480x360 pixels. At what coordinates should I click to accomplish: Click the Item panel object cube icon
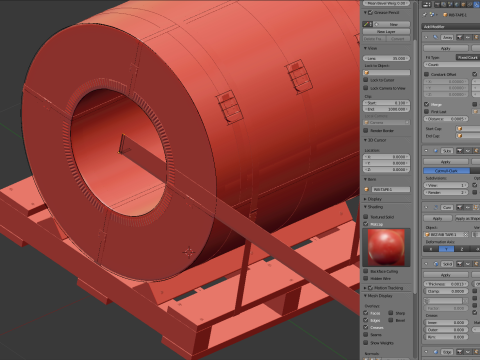(x=367, y=189)
